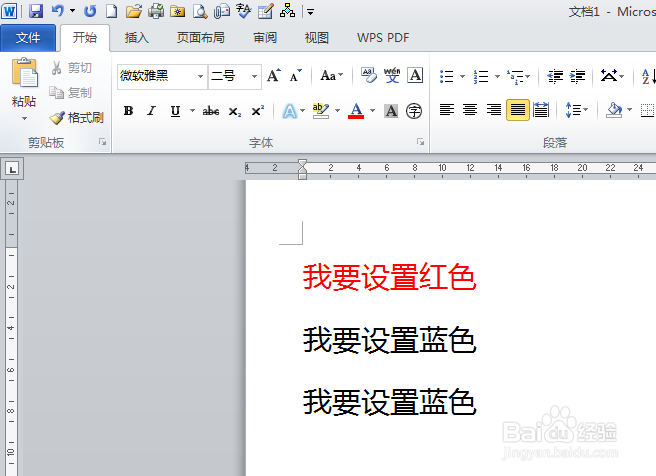Toggle Superscript formatting
656x476 pixels.
[258, 111]
